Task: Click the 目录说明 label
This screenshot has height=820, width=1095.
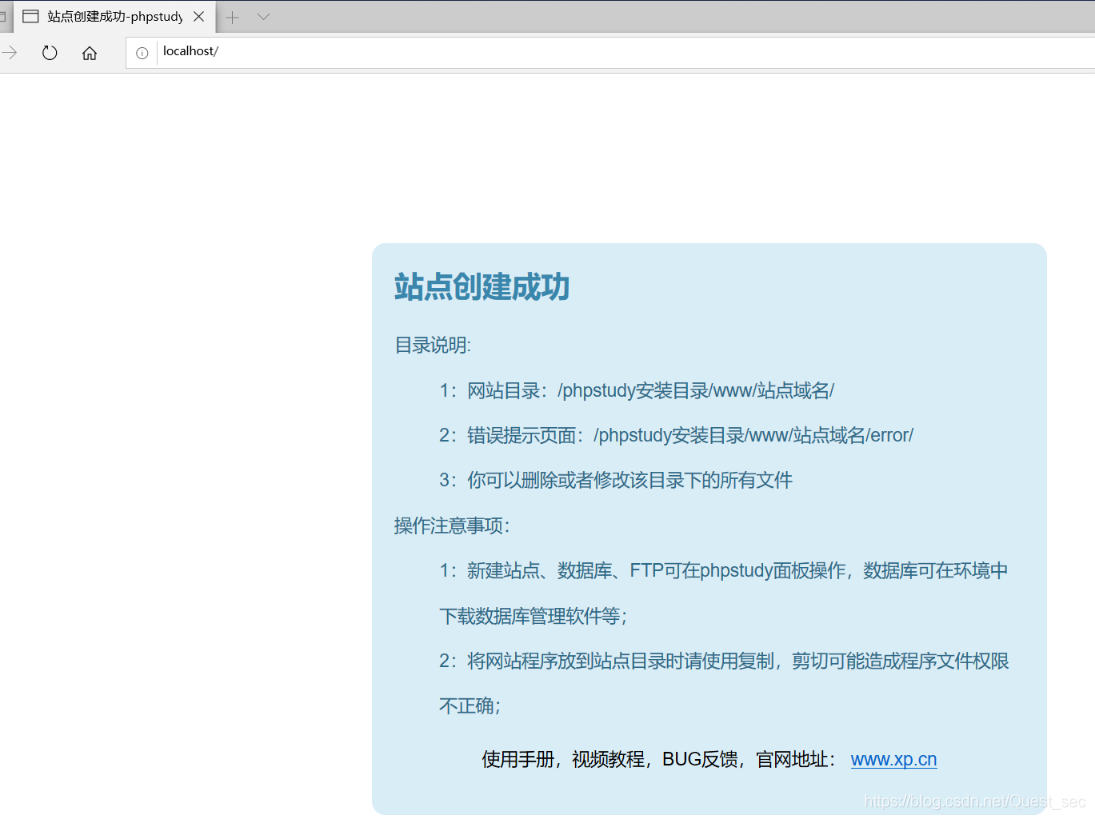Action: [x=433, y=345]
